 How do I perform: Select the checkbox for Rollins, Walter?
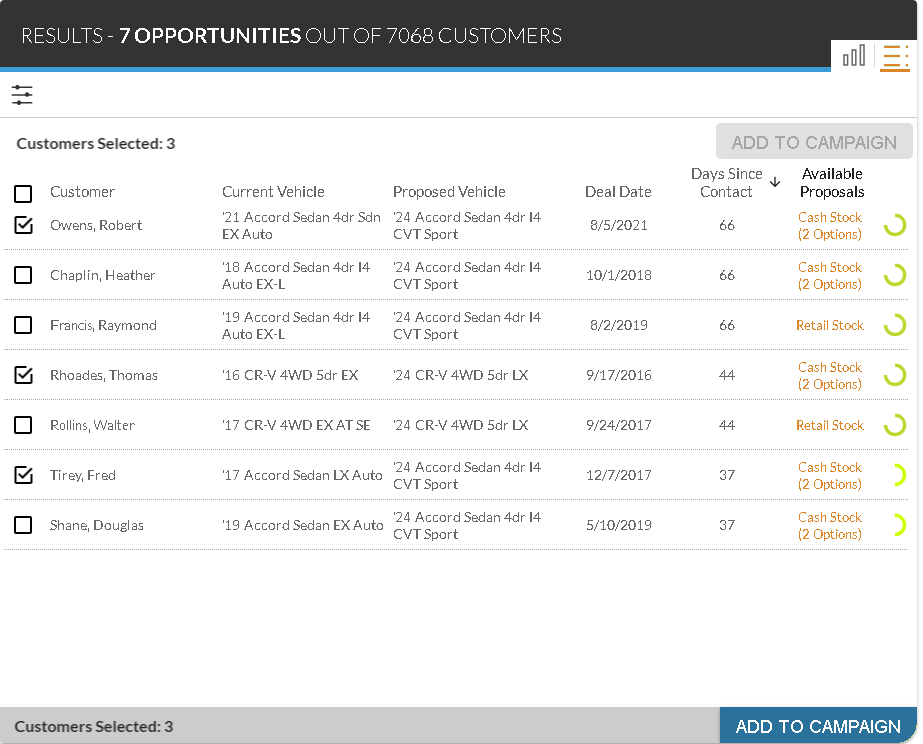pyautogui.click(x=23, y=425)
